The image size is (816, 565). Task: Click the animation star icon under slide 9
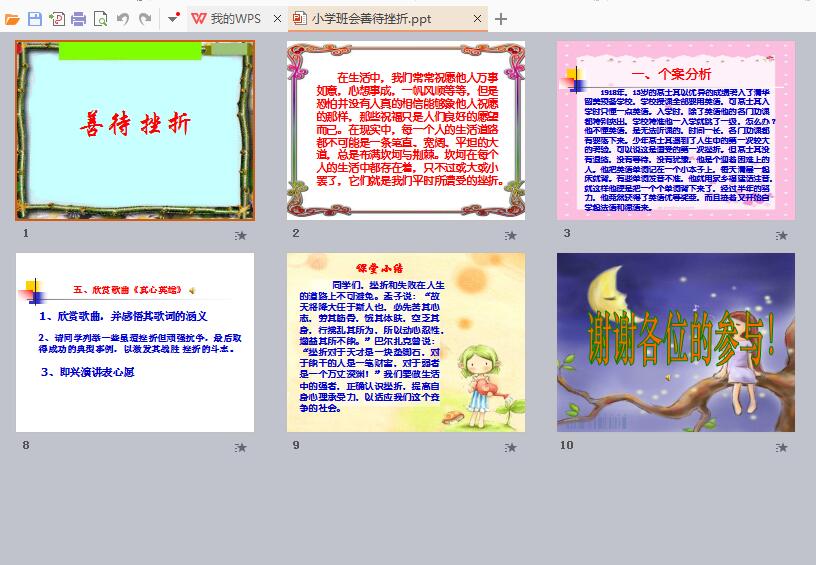pos(511,447)
